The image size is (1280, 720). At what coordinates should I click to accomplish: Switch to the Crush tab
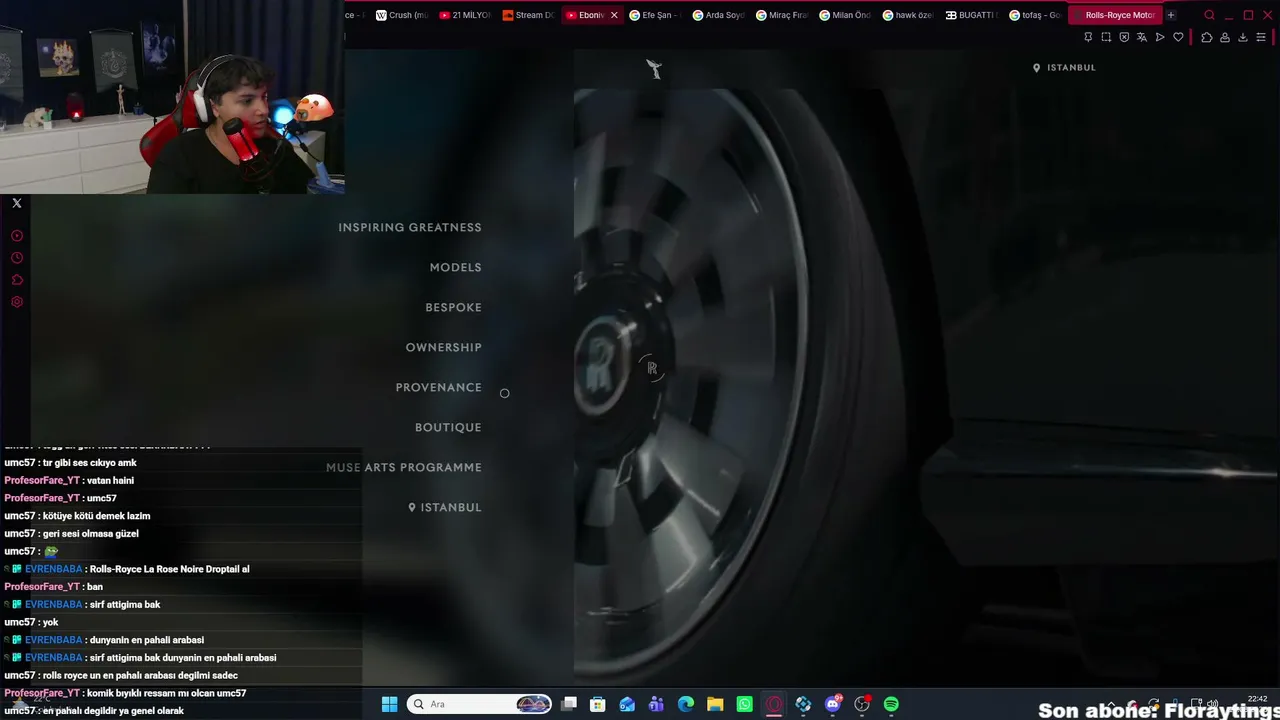pos(402,15)
